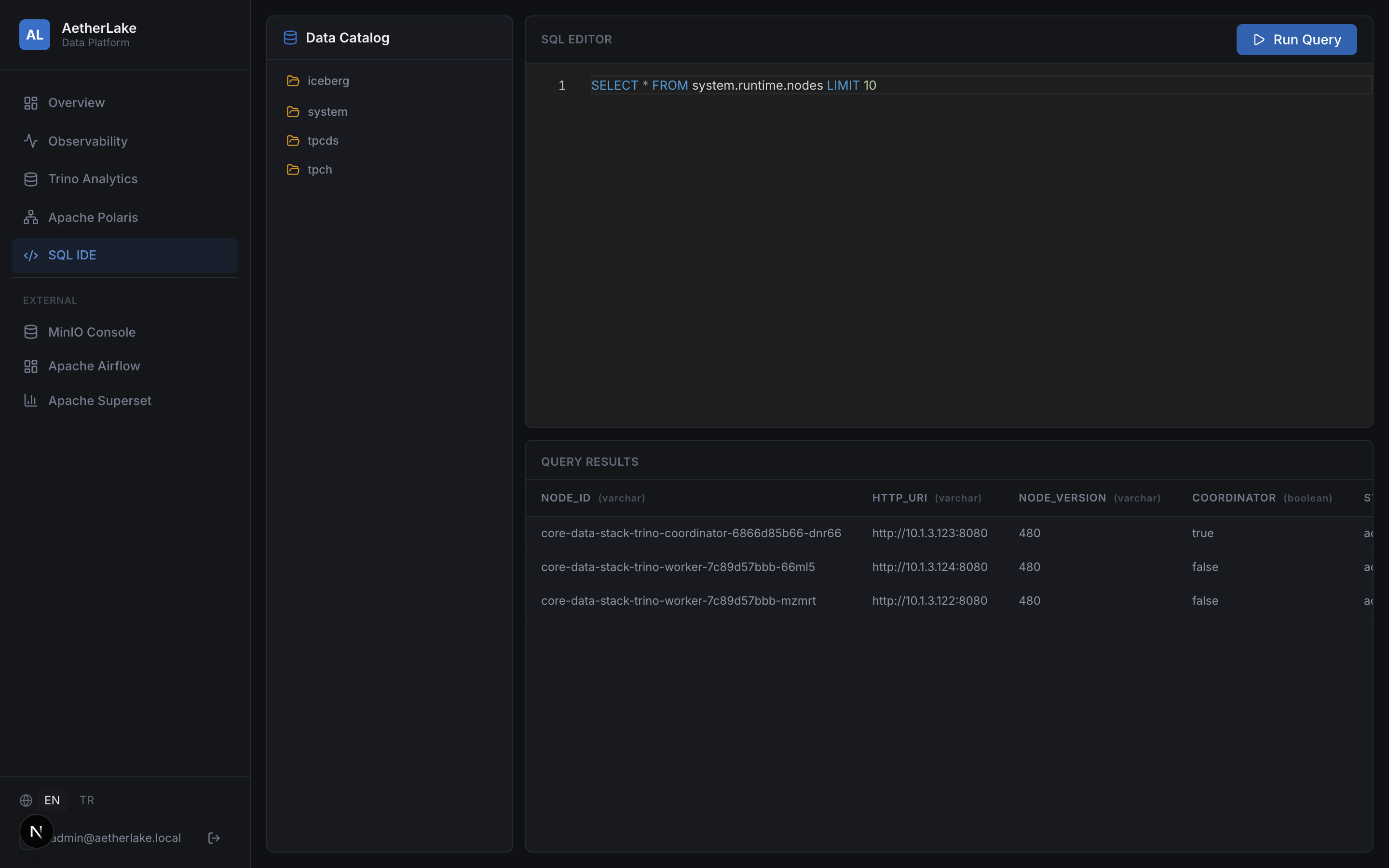
Task: Click the coordinator value true
Action: (x=1202, y=533)
